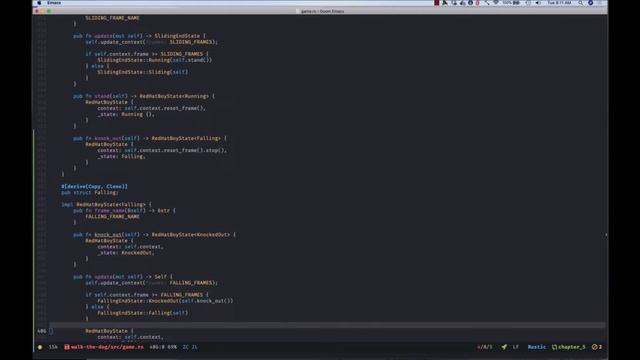Click the pub struct Falling; line
The height and width of the screenshot is (360, 640).
tap(89, 192)
